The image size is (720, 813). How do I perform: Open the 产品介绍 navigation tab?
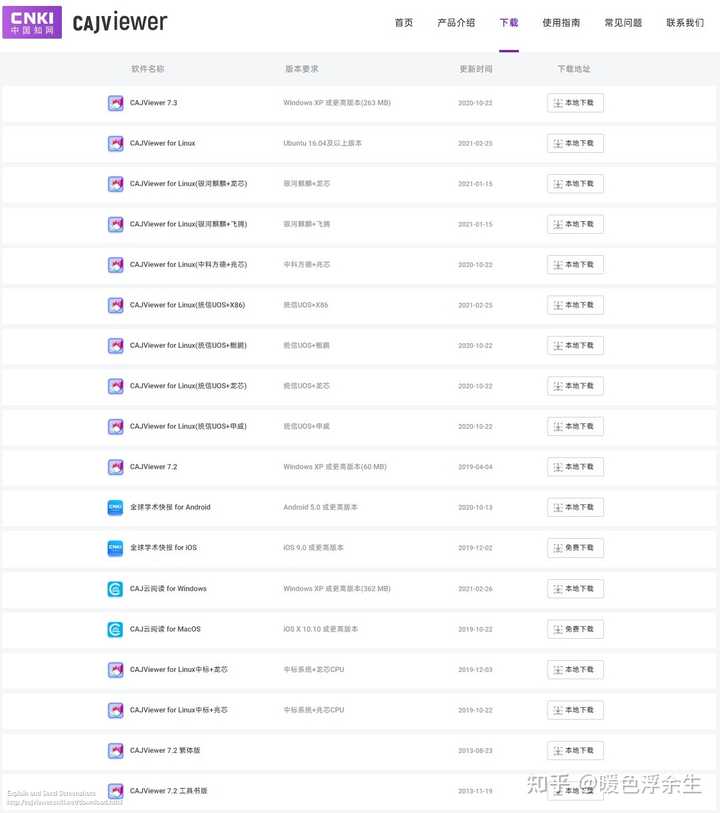456,22
